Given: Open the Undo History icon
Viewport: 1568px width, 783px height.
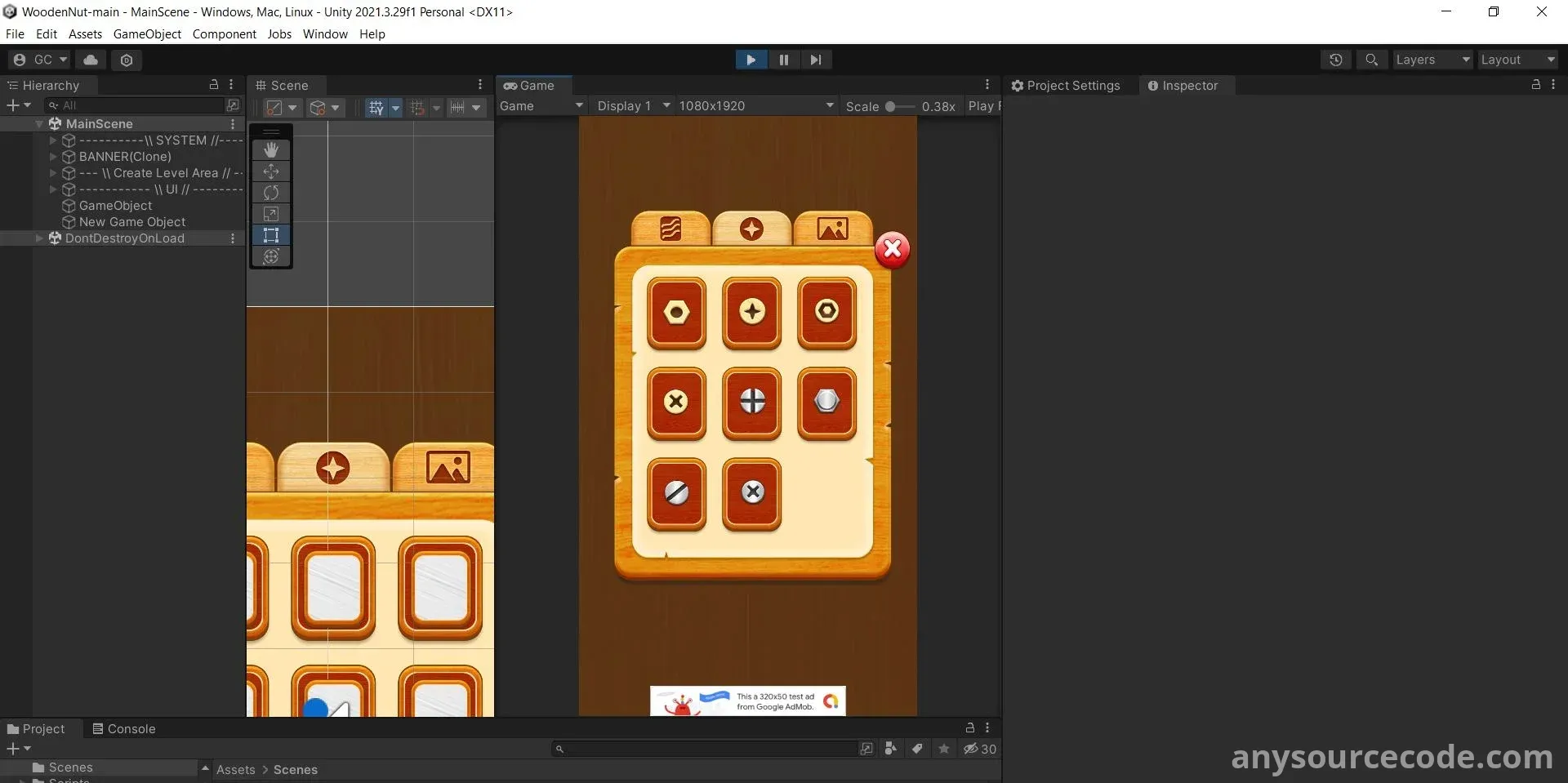Looking at the screenshot, I should (x=1336, y=60).
